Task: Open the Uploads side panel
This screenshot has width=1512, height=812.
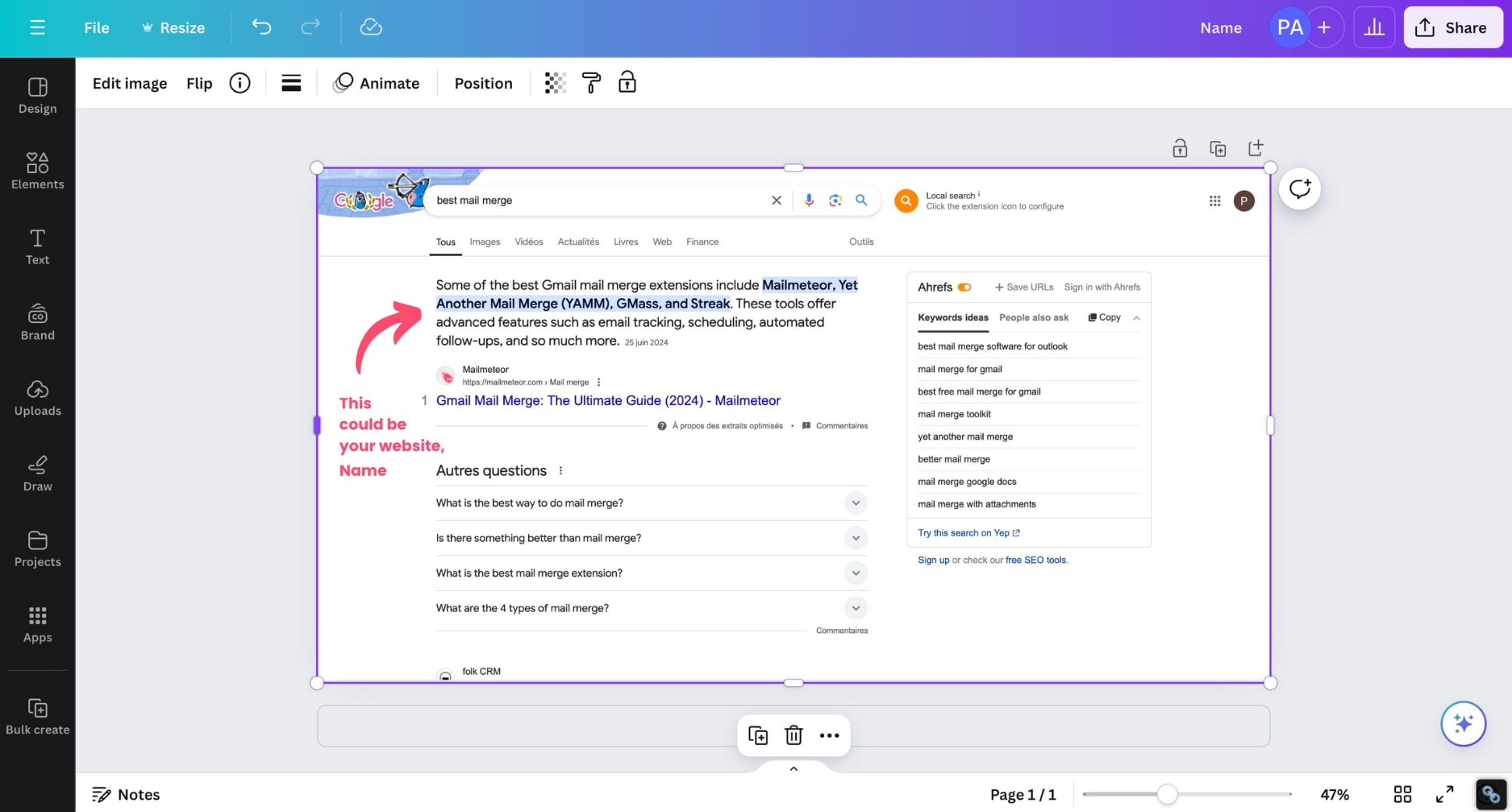Action: (x=37, y=398)
